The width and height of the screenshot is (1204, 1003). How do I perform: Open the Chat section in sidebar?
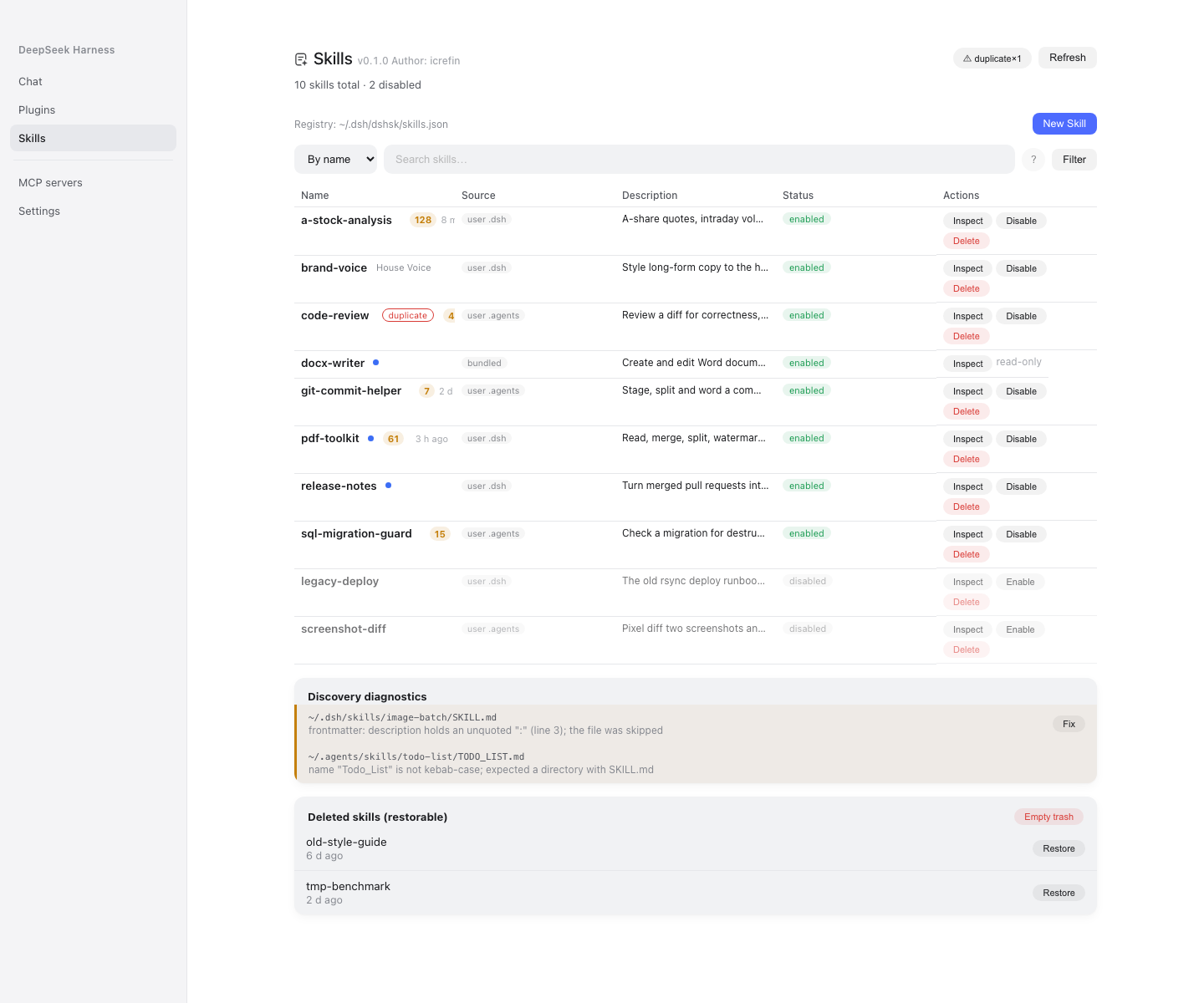[x=93, y=81]
